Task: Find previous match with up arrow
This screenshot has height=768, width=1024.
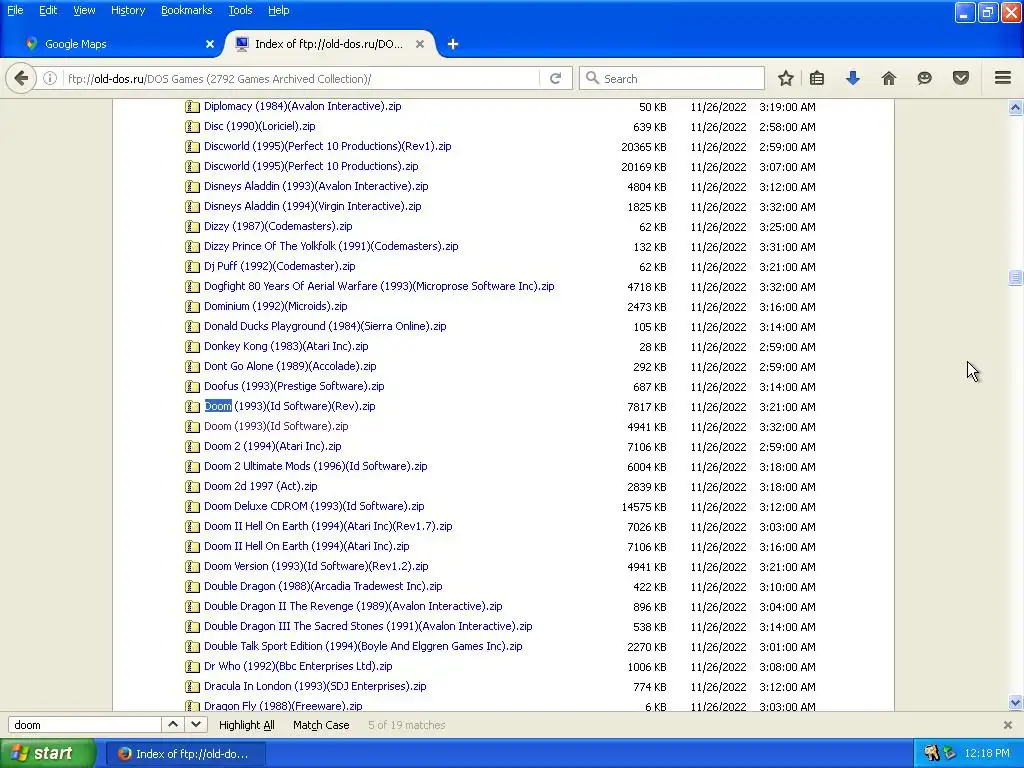Action: (x=173, y=725)
